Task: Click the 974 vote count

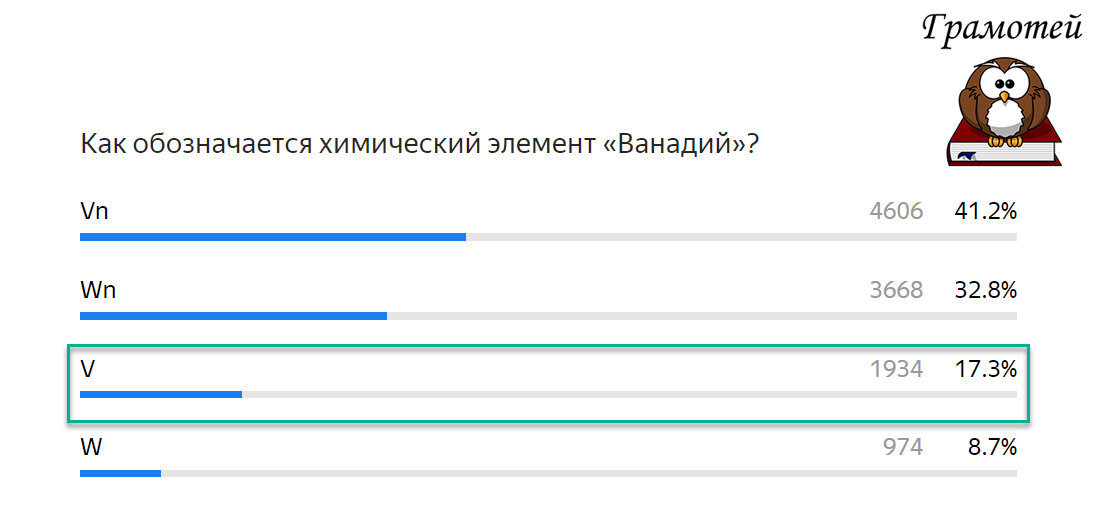Action: pyautogui.click(x=903, y=448)
